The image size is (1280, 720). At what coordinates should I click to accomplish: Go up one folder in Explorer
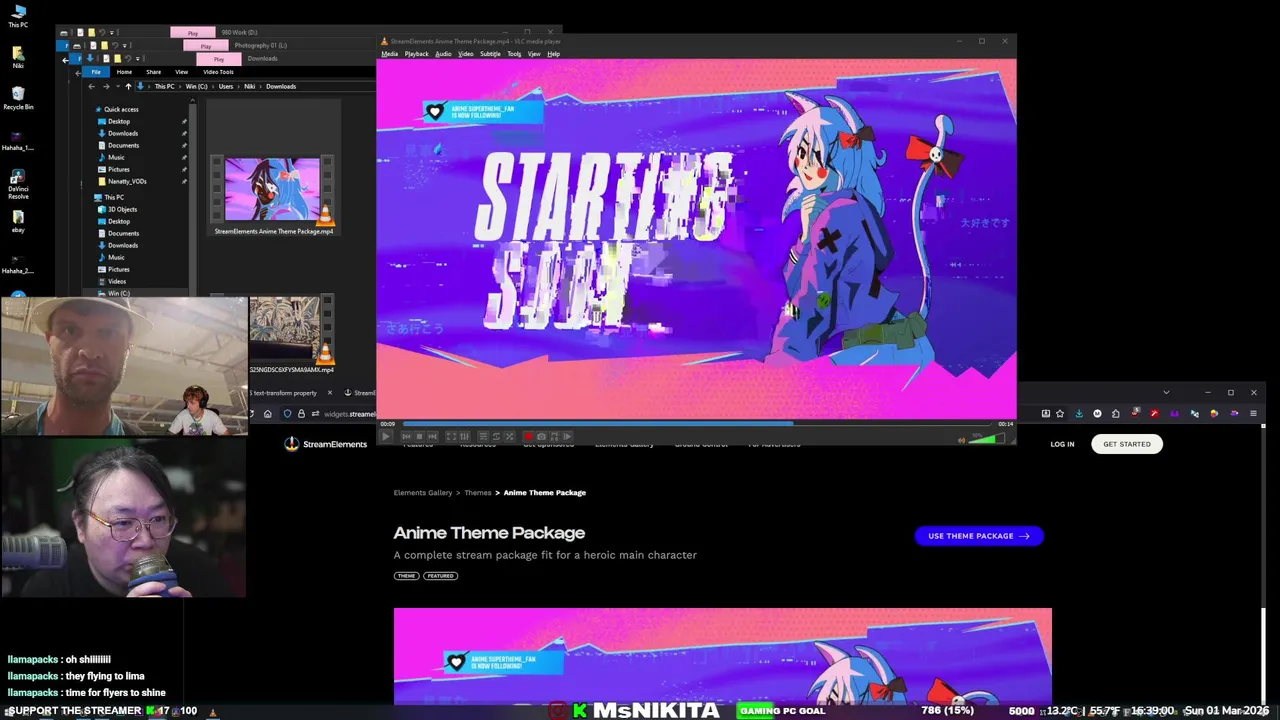(x=128, y=86)
